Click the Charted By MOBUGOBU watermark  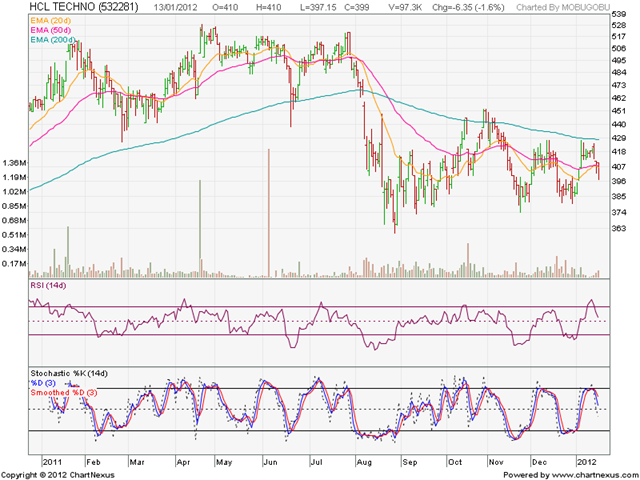pos(563,7)
